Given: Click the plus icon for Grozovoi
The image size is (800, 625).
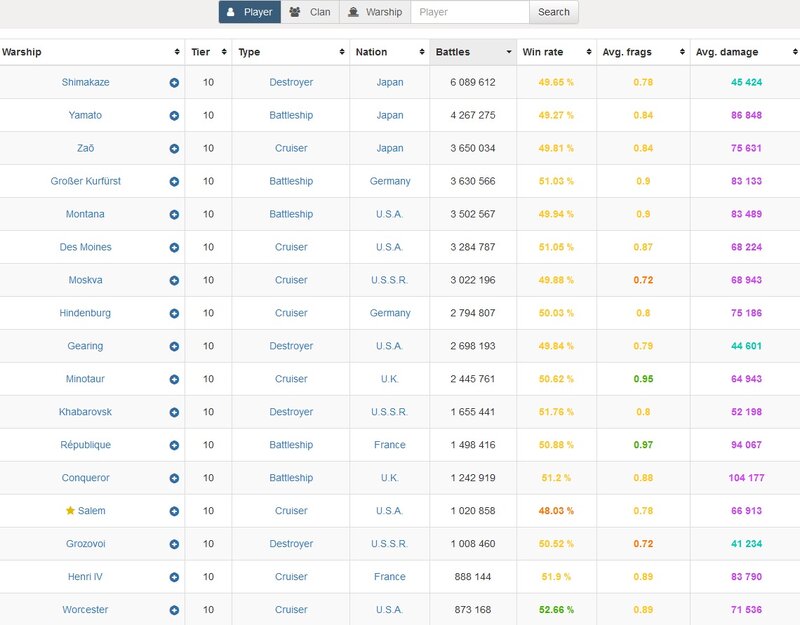Looking at the screenshot, I should 174,544.
